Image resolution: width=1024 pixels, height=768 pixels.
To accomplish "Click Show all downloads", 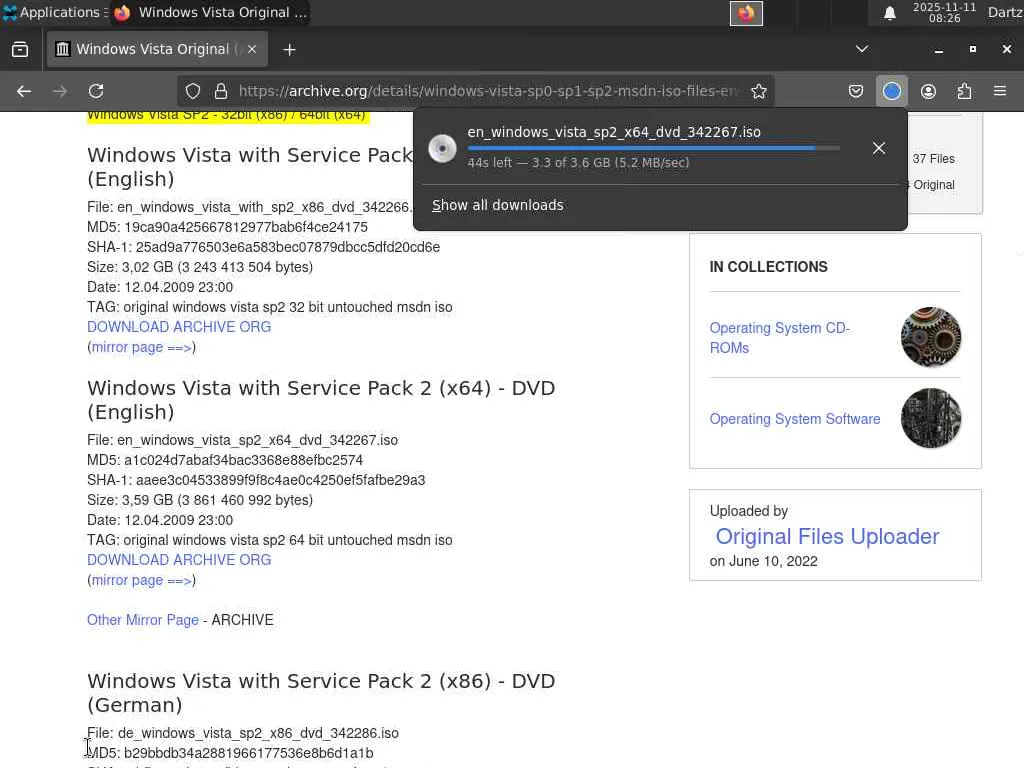I will [x=498, y=205].
